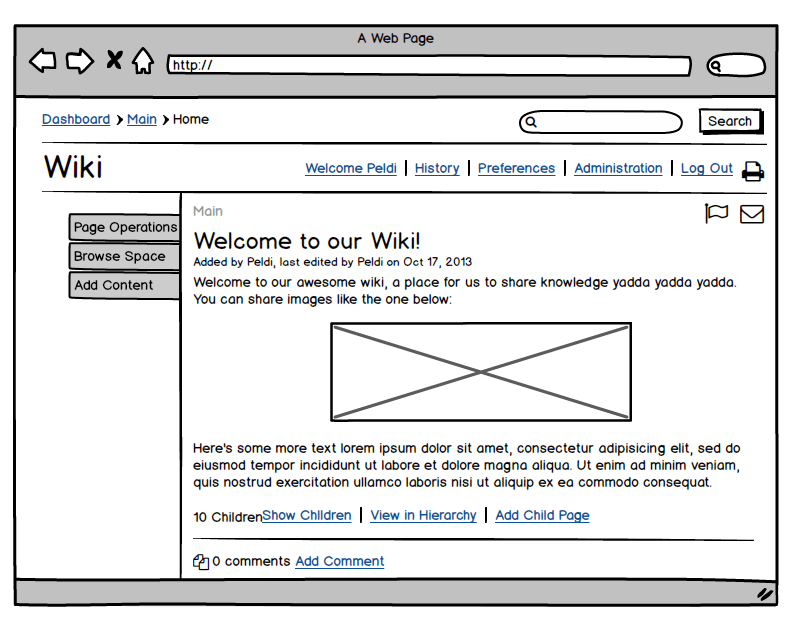Click the 10 Children text

[x=227, y=517]
